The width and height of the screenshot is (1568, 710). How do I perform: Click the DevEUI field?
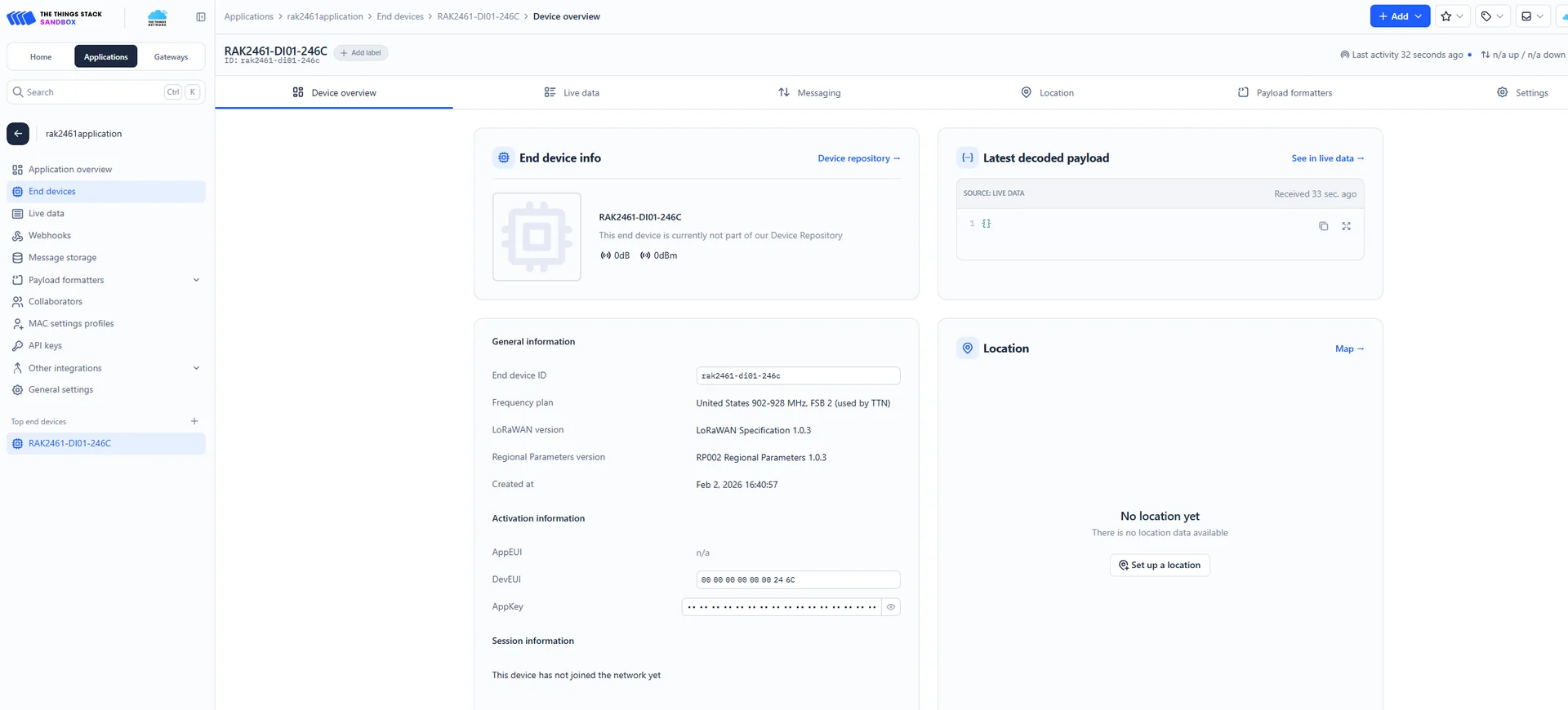tap(798, 579)
